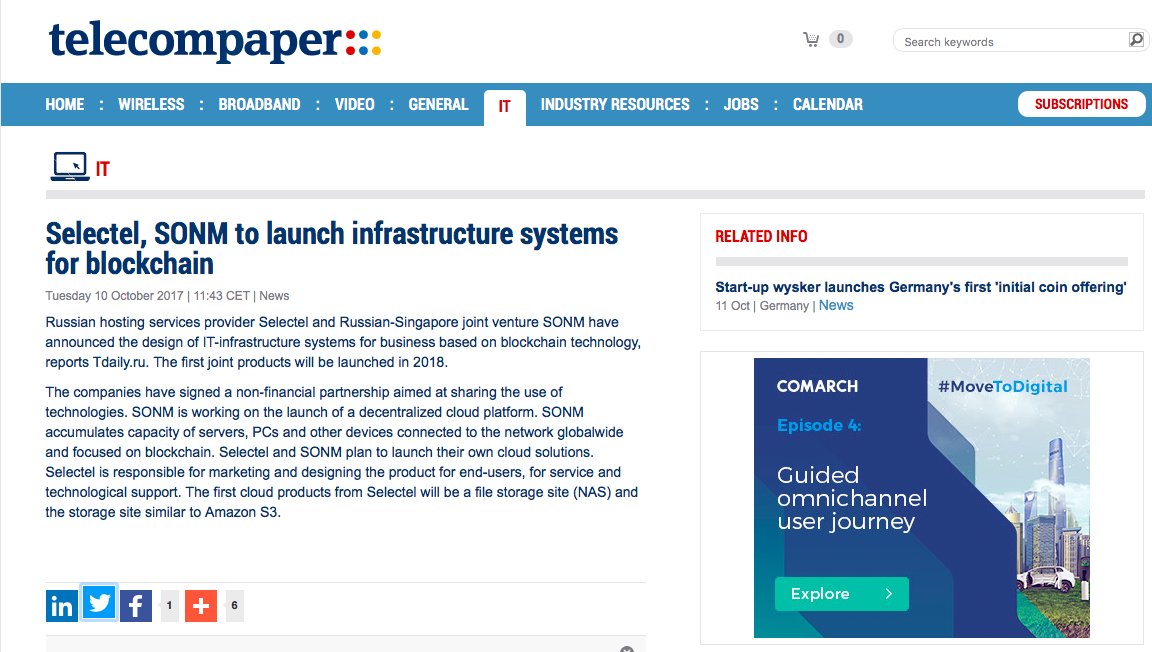This screenshot has width=1152, height=652.
Task: Open the JOBS section
Action: 741,104
